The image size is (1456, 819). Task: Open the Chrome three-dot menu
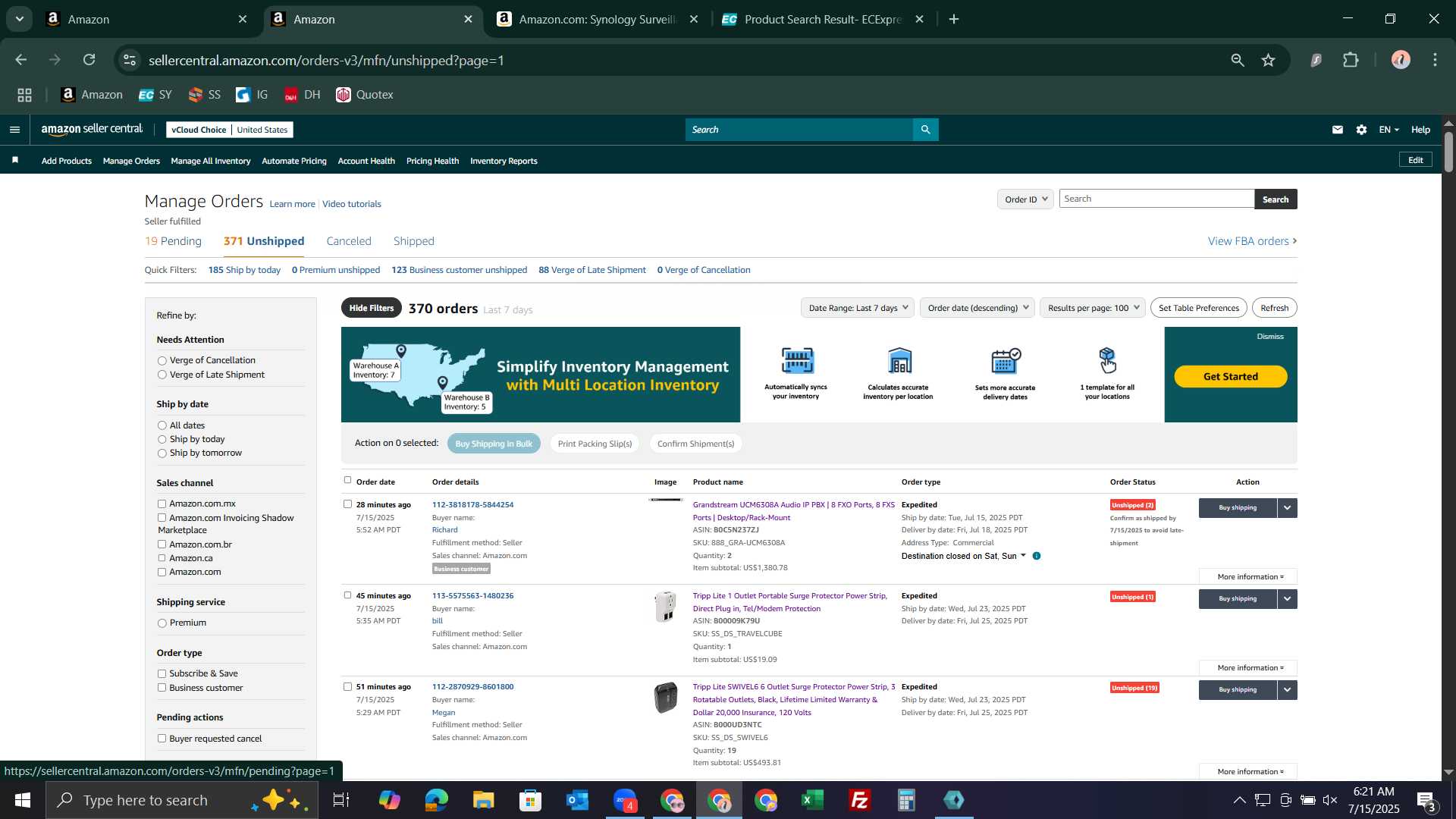[x=1436, y=60]
